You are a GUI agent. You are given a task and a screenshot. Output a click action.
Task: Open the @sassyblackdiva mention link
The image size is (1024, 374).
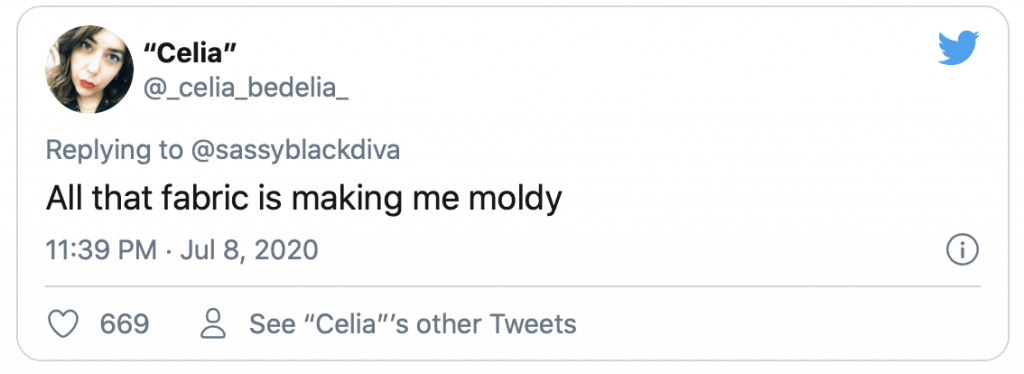pos(296,151)
